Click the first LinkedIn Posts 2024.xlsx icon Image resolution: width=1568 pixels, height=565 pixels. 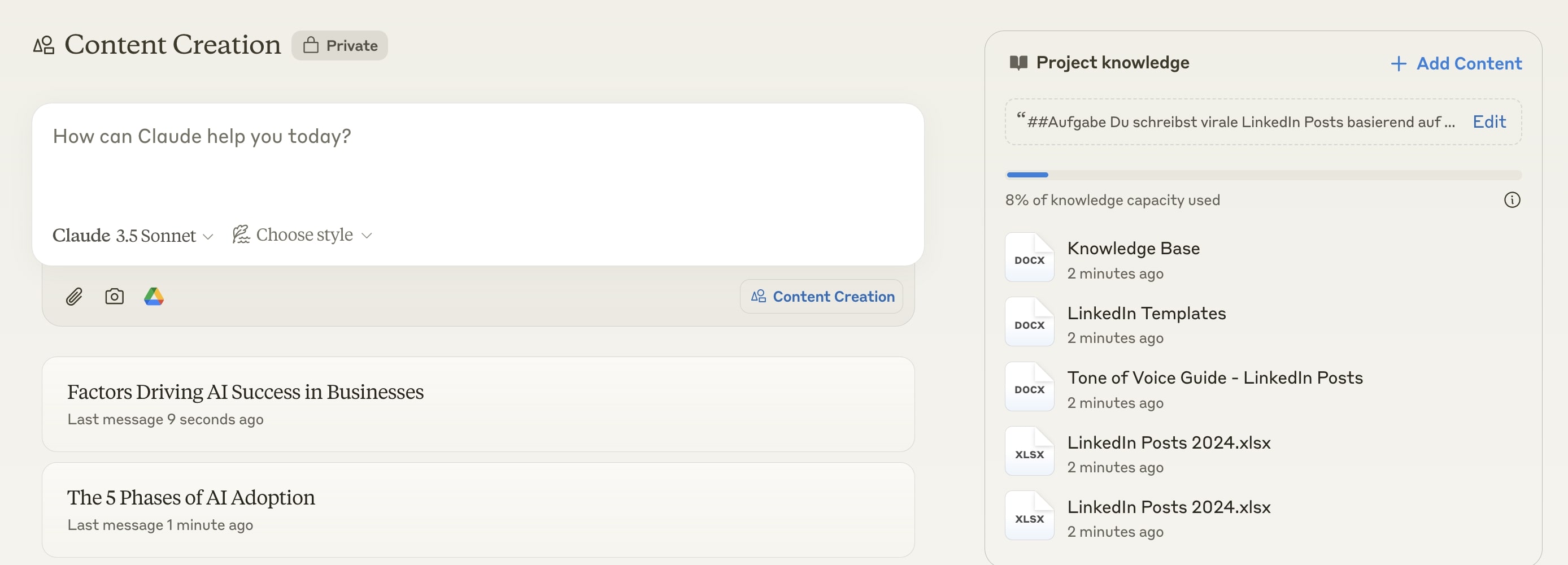point(1029,451)
